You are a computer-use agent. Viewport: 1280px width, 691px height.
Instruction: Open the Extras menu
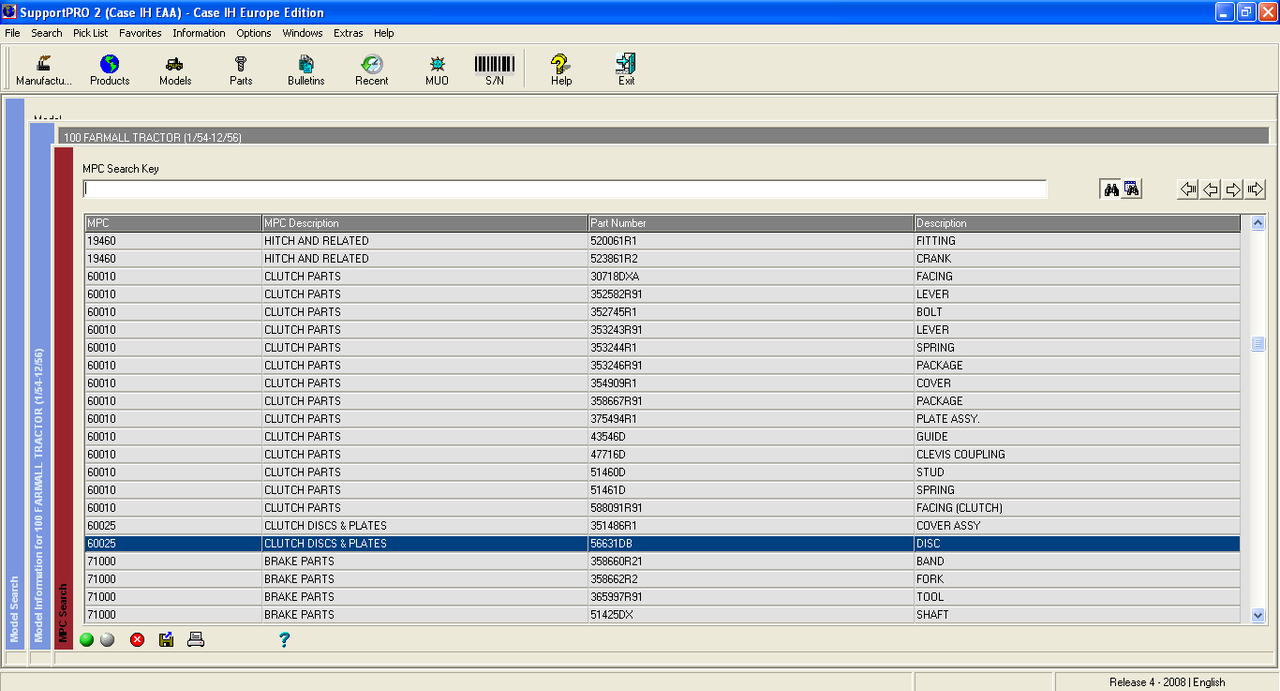click(x=349, y=33)
